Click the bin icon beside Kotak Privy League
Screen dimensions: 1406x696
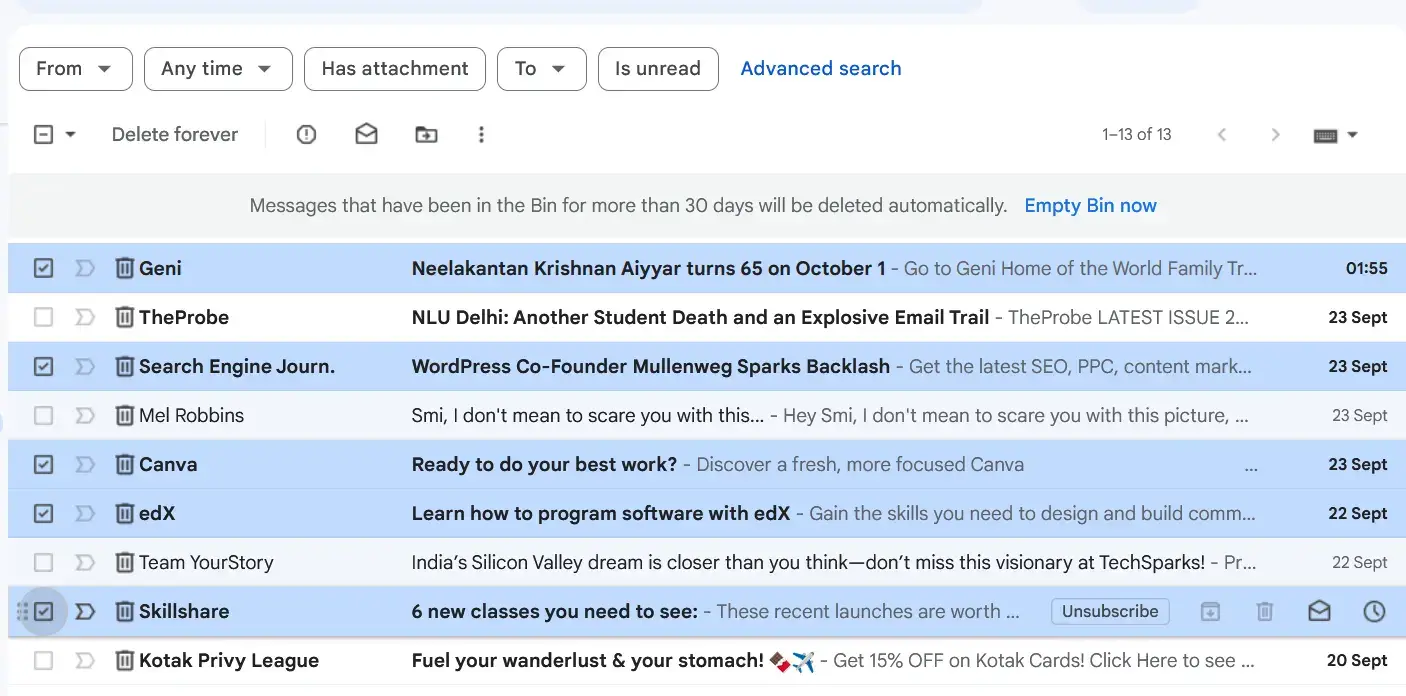pos(124,660)
